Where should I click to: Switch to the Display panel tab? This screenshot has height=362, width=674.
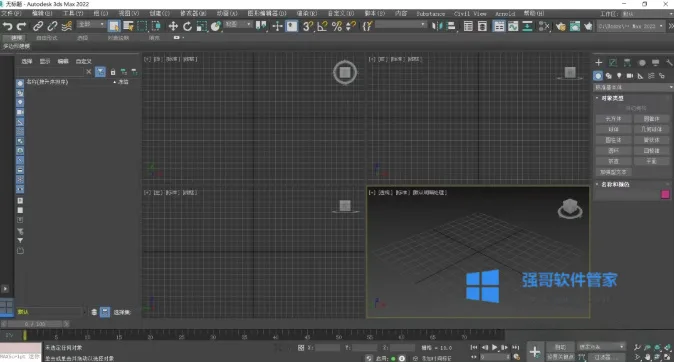[x=656, y=63]
